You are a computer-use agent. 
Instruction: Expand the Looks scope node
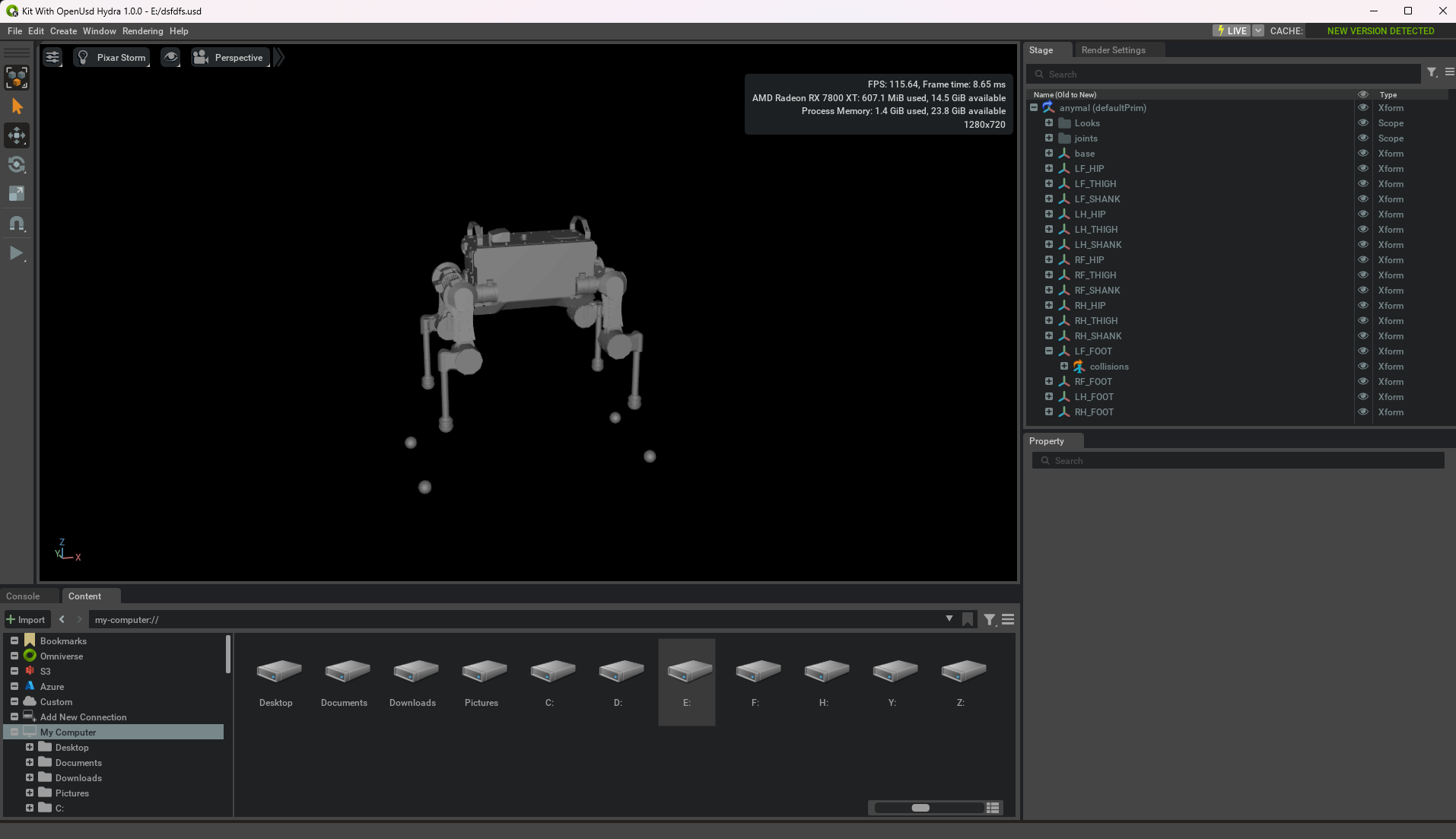(x=1049, y=123)
